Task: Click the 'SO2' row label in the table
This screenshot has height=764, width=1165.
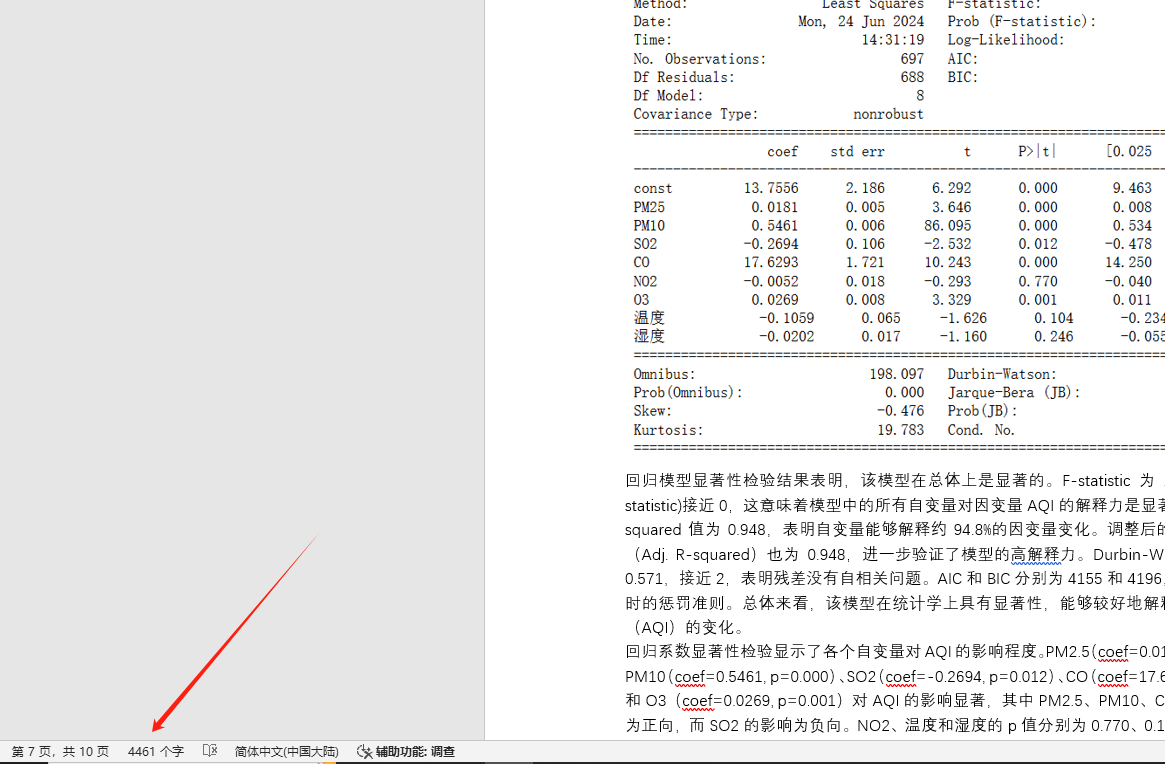Action: pyautogui.click(x=645, y=245)
